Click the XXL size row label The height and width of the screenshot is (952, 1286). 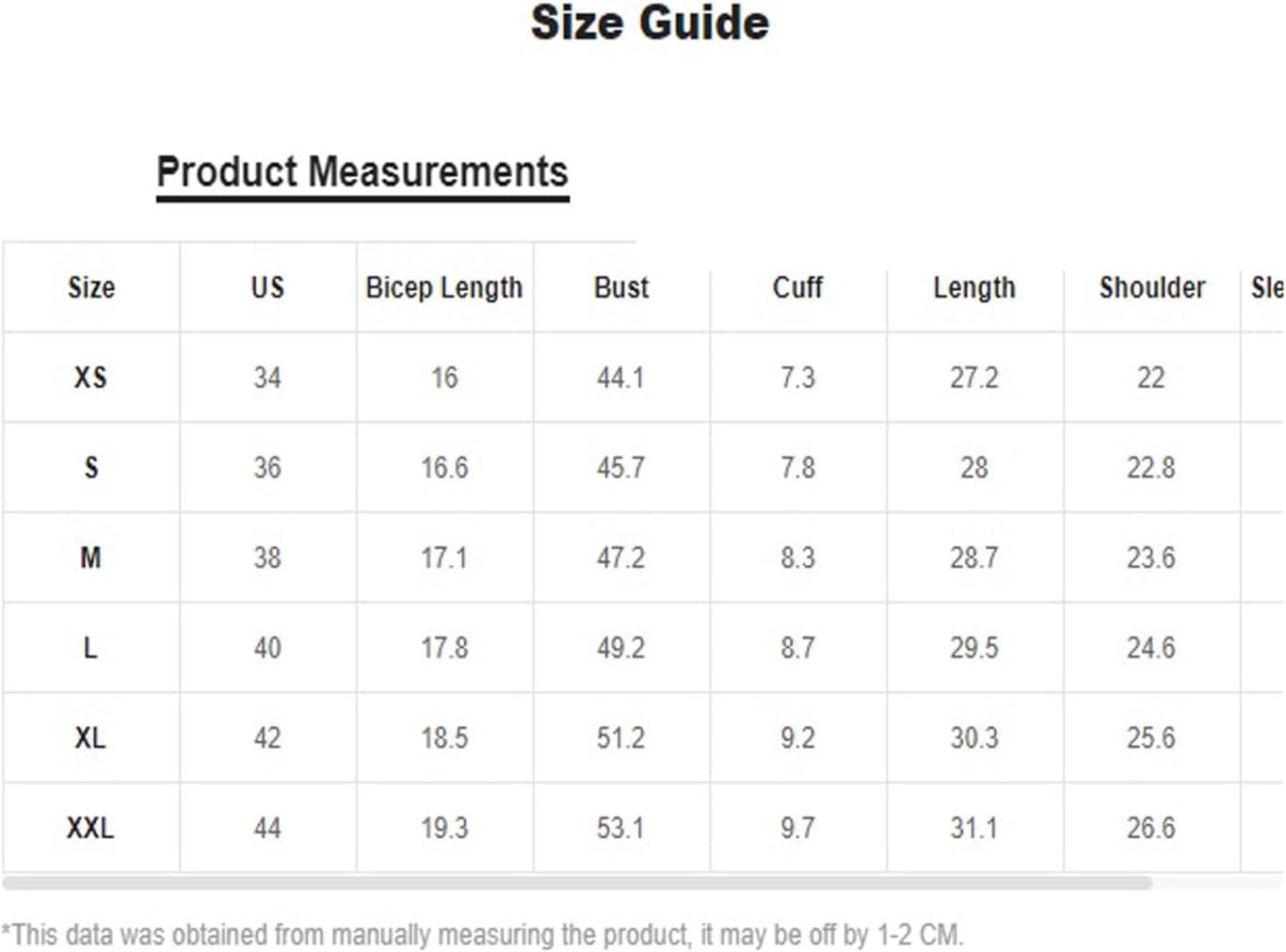(90, 828)
